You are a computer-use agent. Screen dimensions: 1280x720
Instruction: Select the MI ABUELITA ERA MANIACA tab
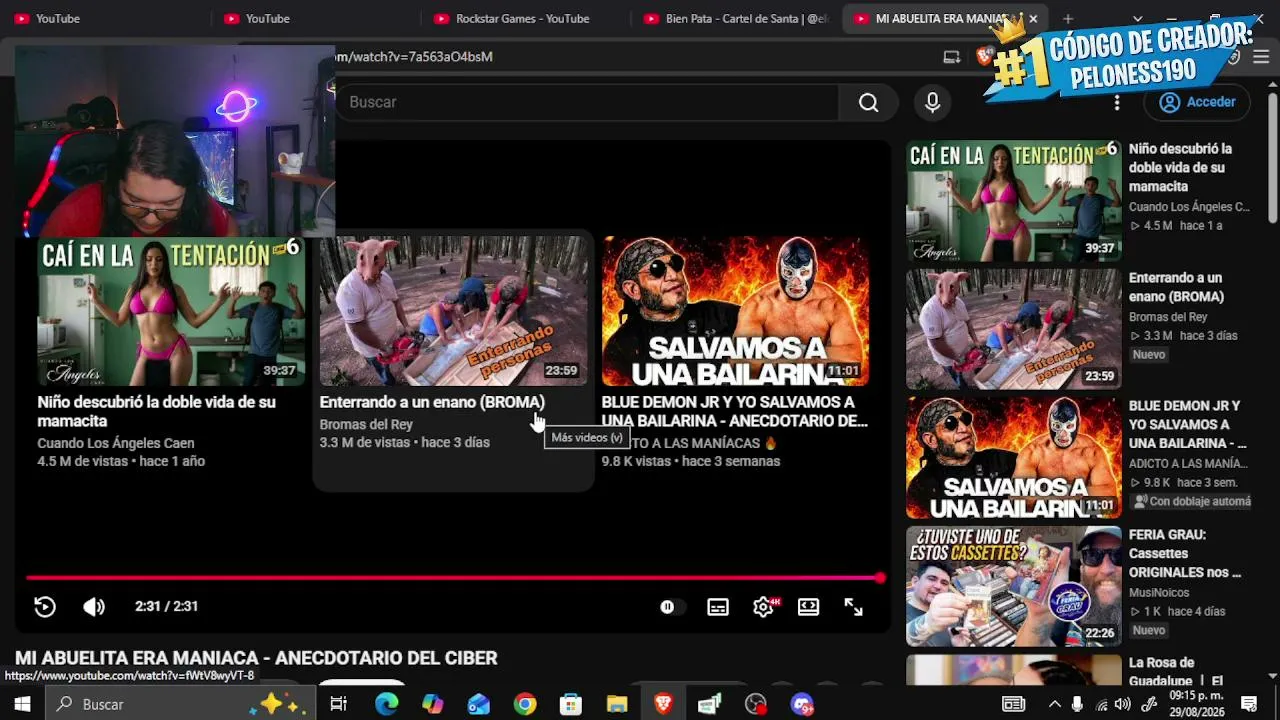[x=935, y=18]
